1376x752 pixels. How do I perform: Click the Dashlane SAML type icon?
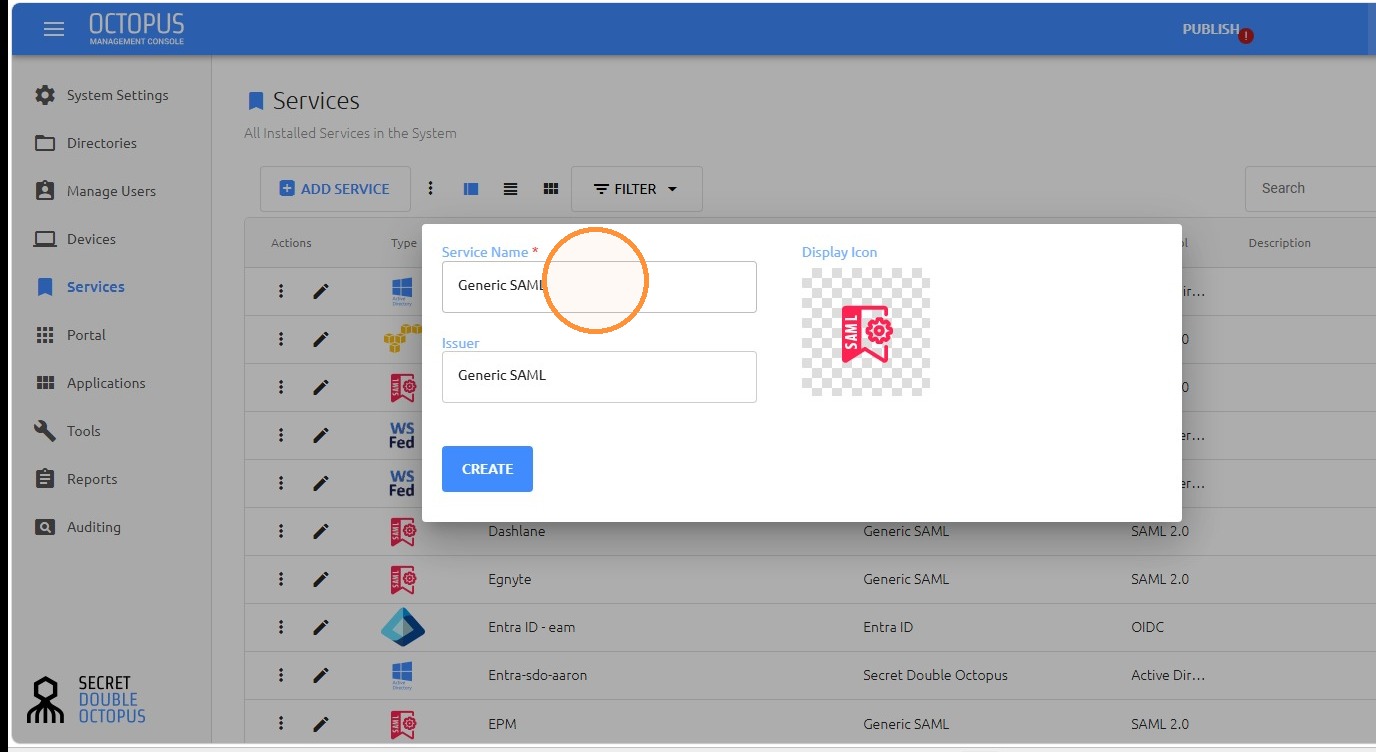(x=403, y=531)
